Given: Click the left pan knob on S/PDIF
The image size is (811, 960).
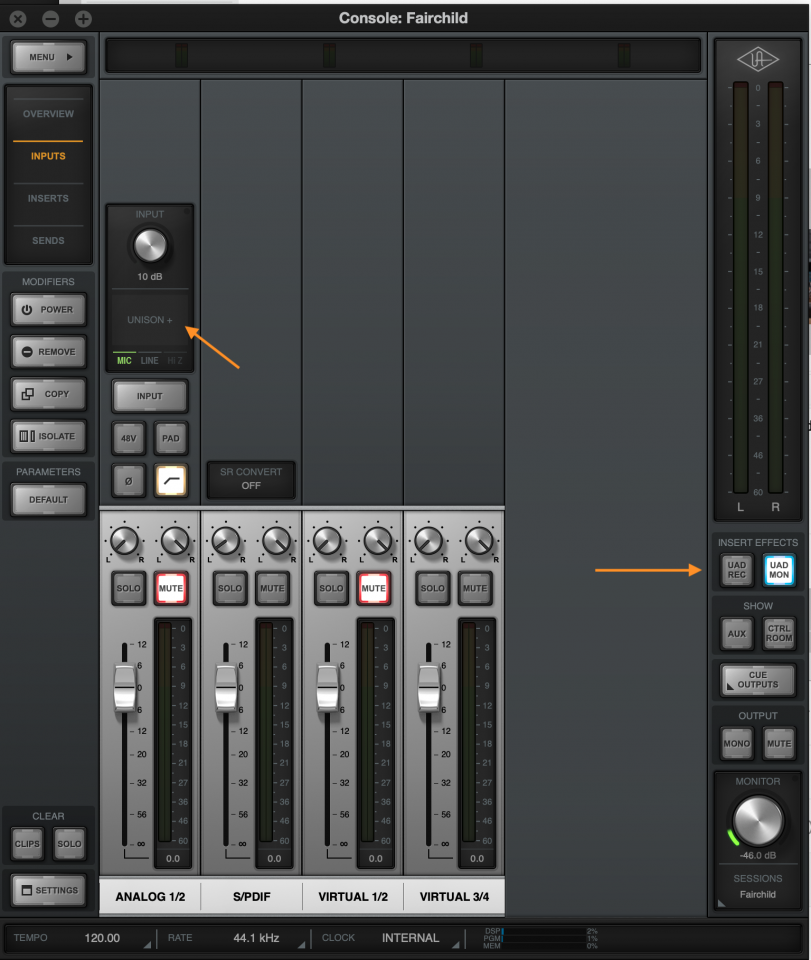Looking at the screenshot, I should coord(226,541).
